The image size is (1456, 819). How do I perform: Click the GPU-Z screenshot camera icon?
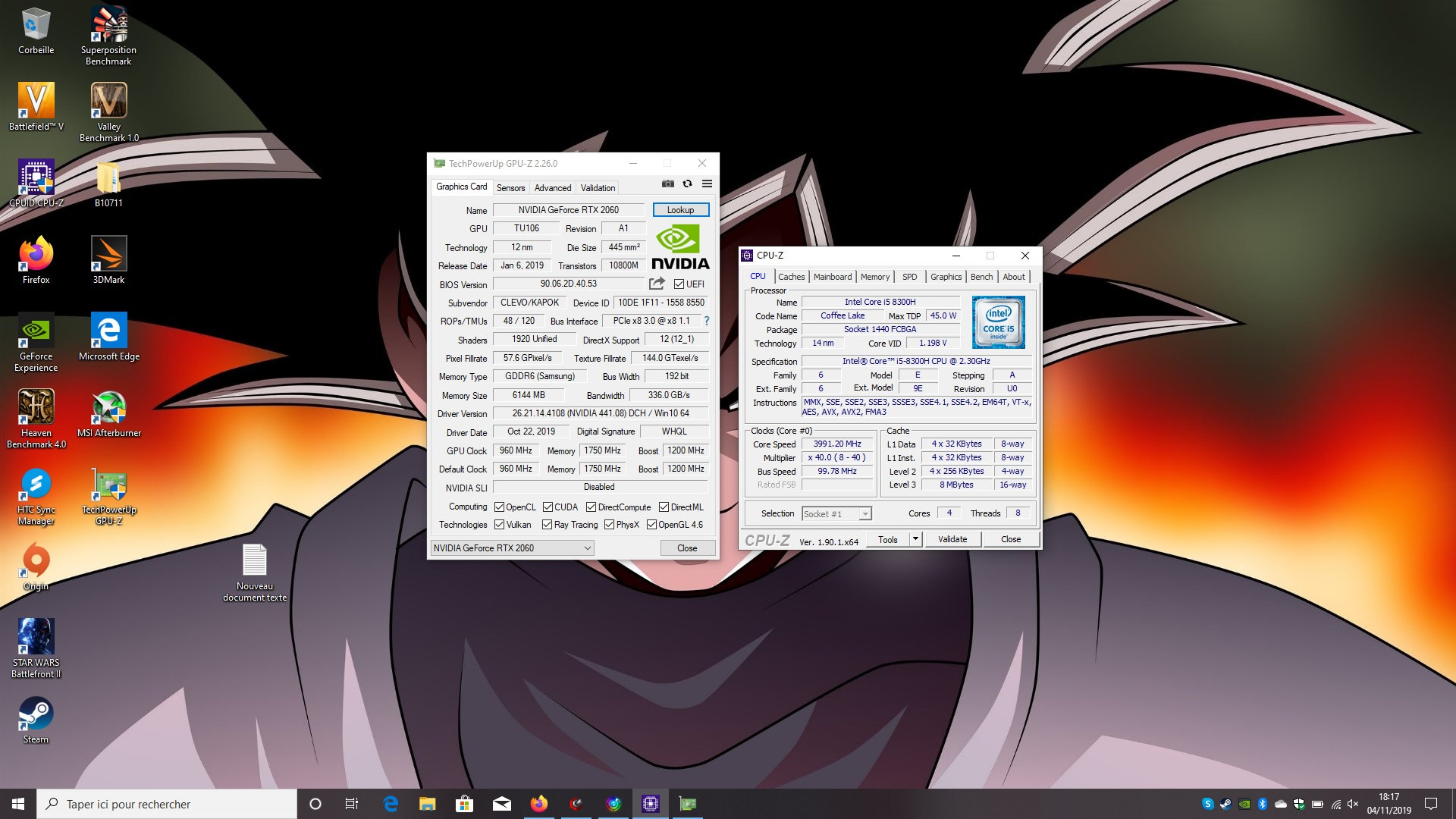coord(667,184)
